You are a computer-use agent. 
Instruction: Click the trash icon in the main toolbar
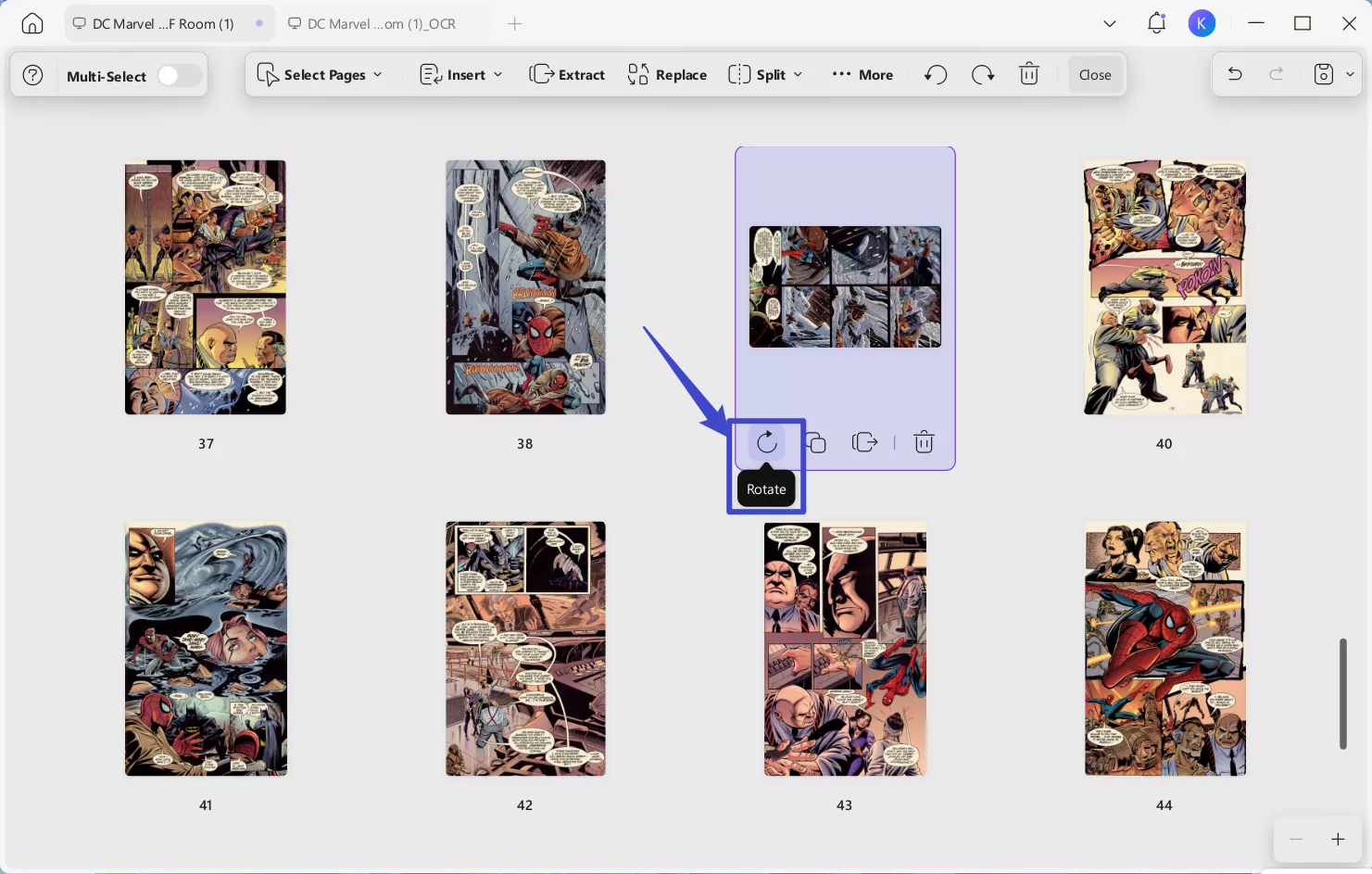click(x=1028, y=74)
